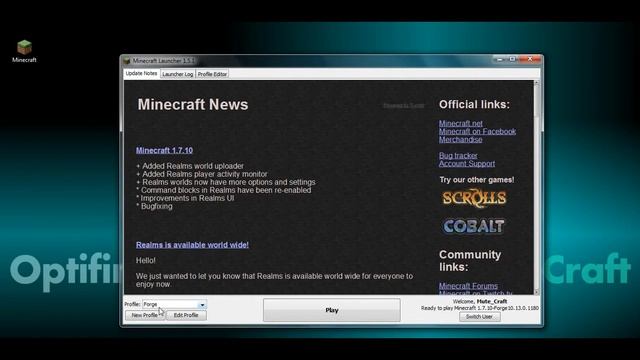The width and height of the screenshot is (640, 360).
Task: Open the Profile Editor tab
Action: [x=212, y=74]
